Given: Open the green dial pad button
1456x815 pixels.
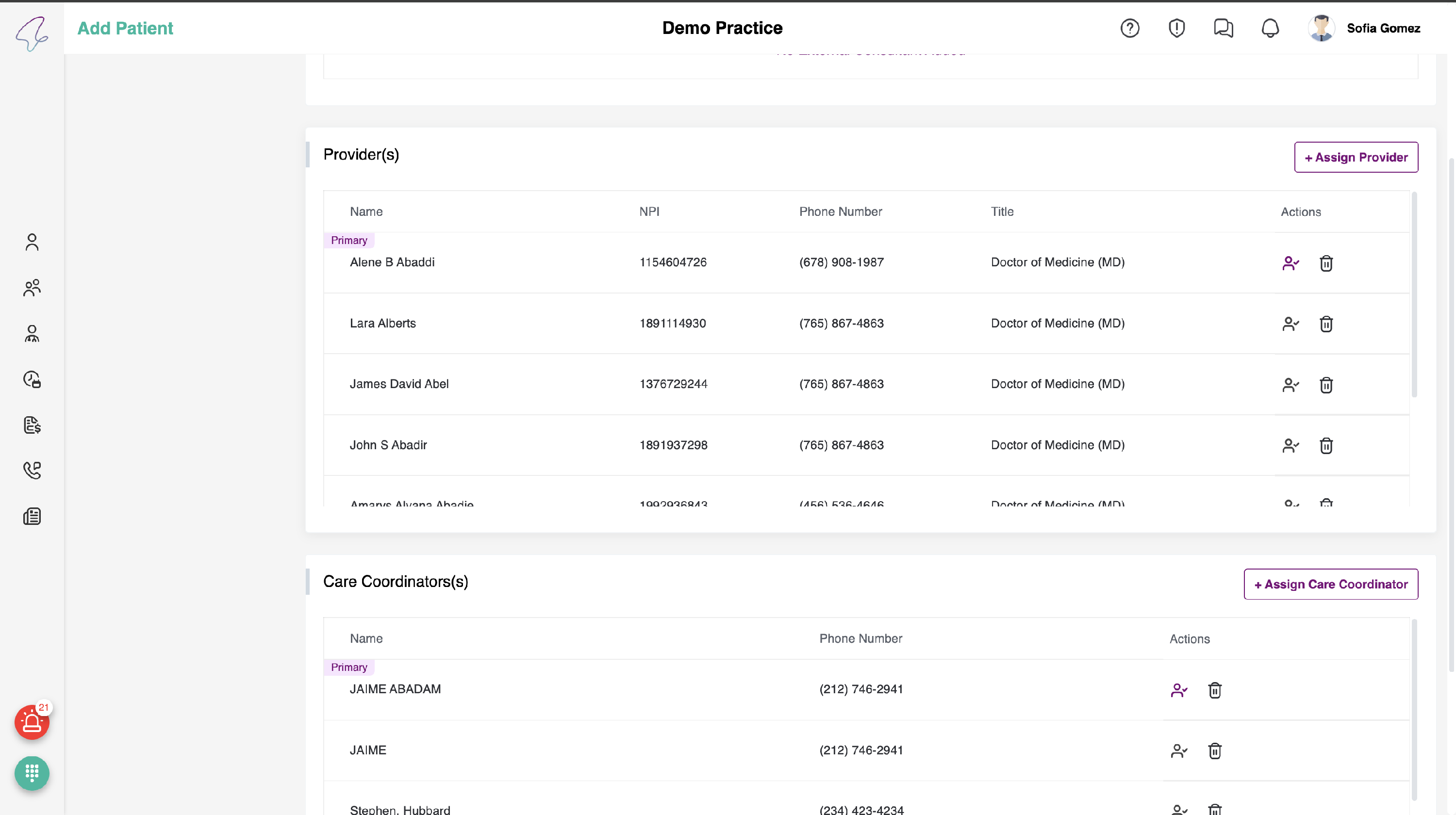Looking at the screenshot, I should [32, 772].
